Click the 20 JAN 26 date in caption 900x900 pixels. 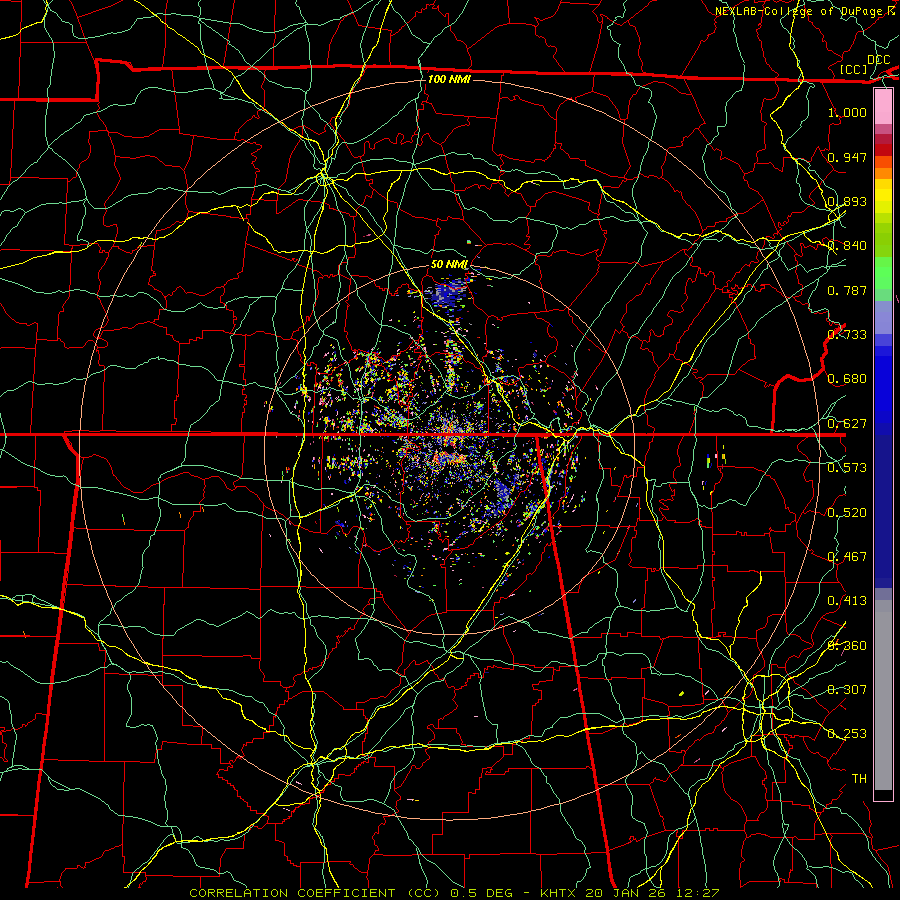click(x=628, y=893)
